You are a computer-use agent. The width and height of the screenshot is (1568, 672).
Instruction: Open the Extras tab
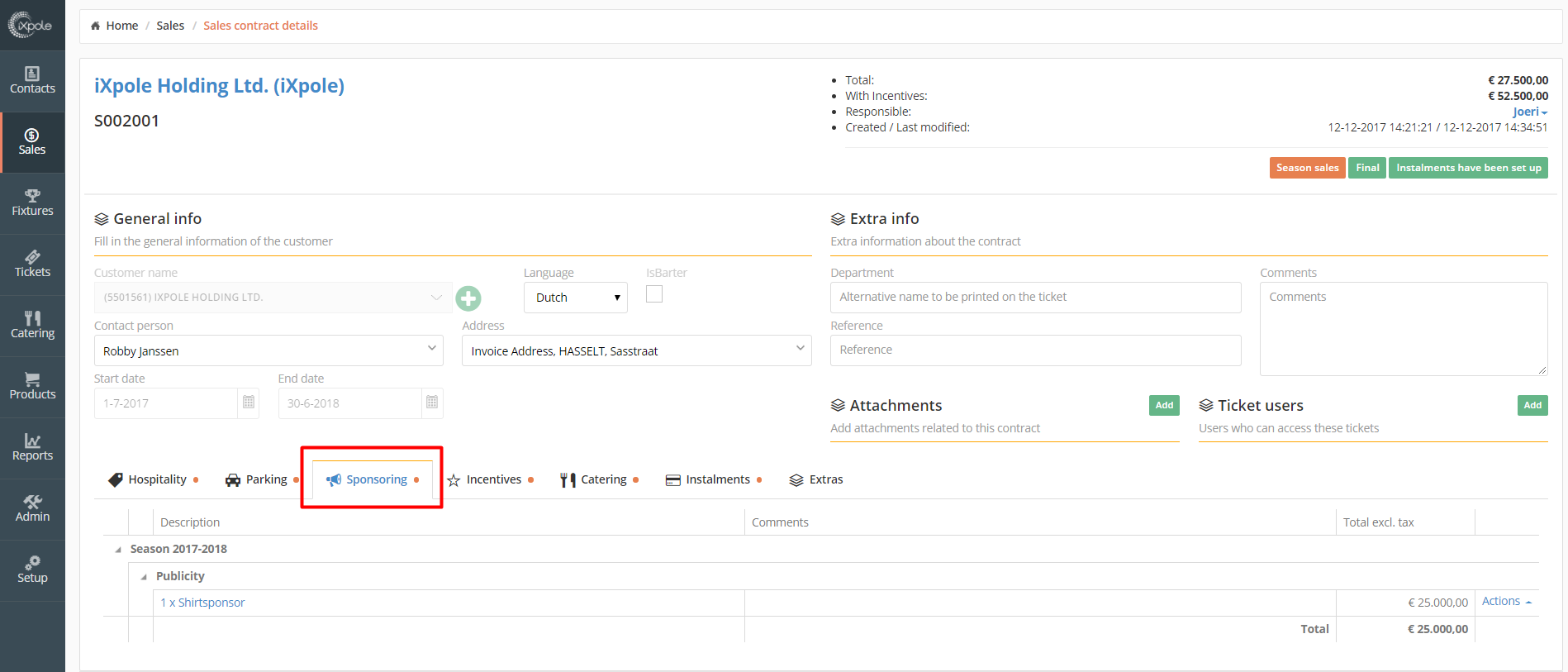point(816,479)
